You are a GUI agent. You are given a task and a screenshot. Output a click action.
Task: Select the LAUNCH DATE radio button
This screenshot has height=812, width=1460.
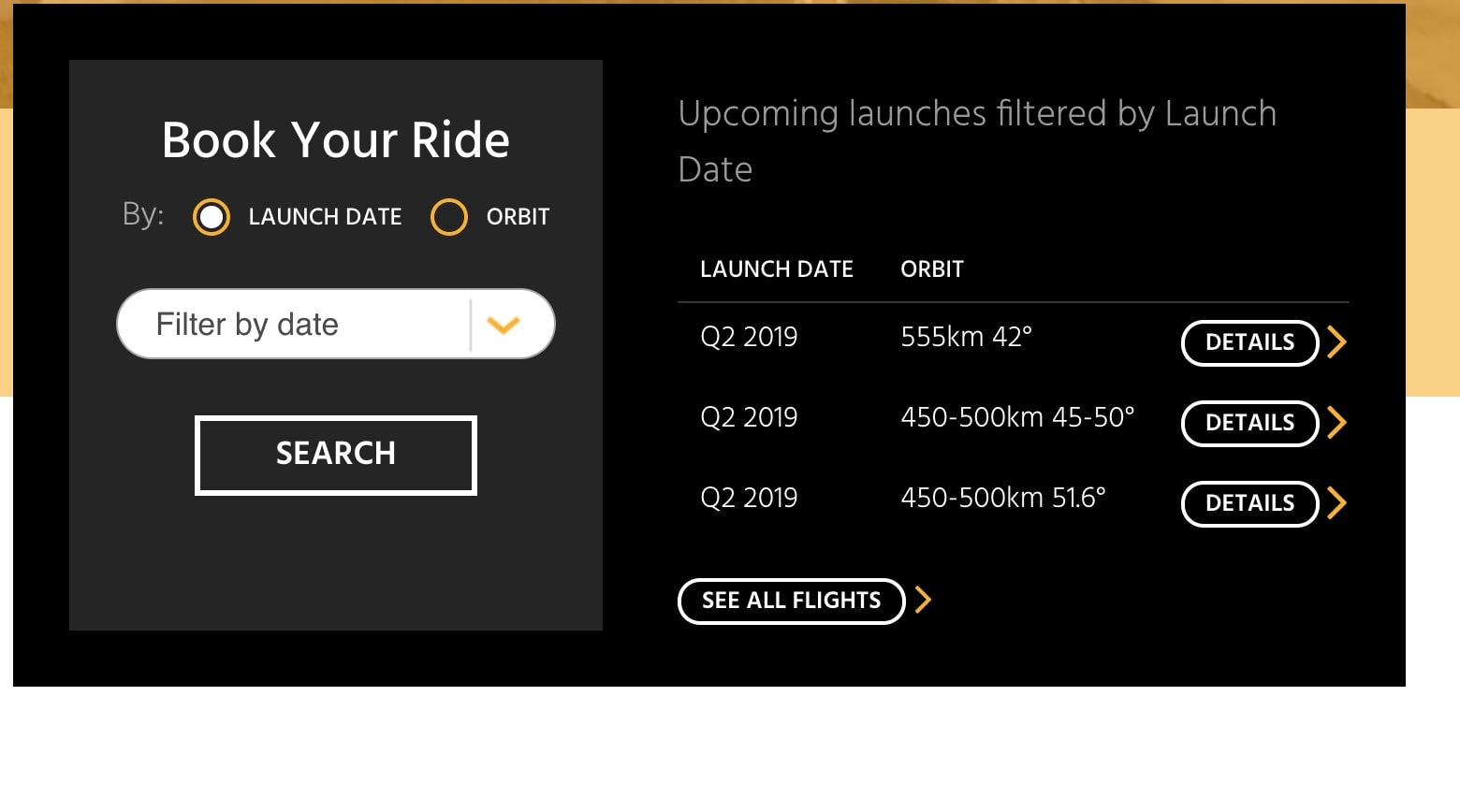coord(212,217)
